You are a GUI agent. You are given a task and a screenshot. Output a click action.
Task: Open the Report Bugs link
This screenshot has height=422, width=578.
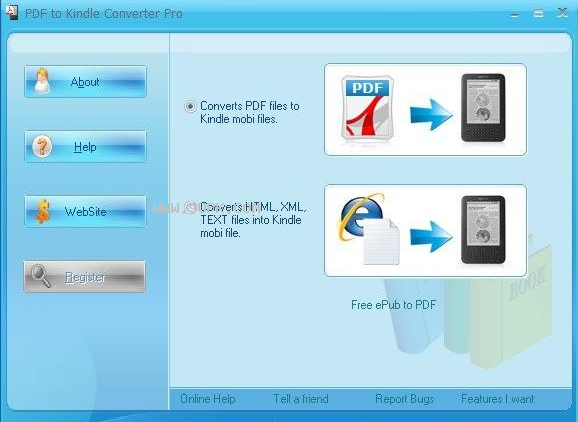coord(404,399)
